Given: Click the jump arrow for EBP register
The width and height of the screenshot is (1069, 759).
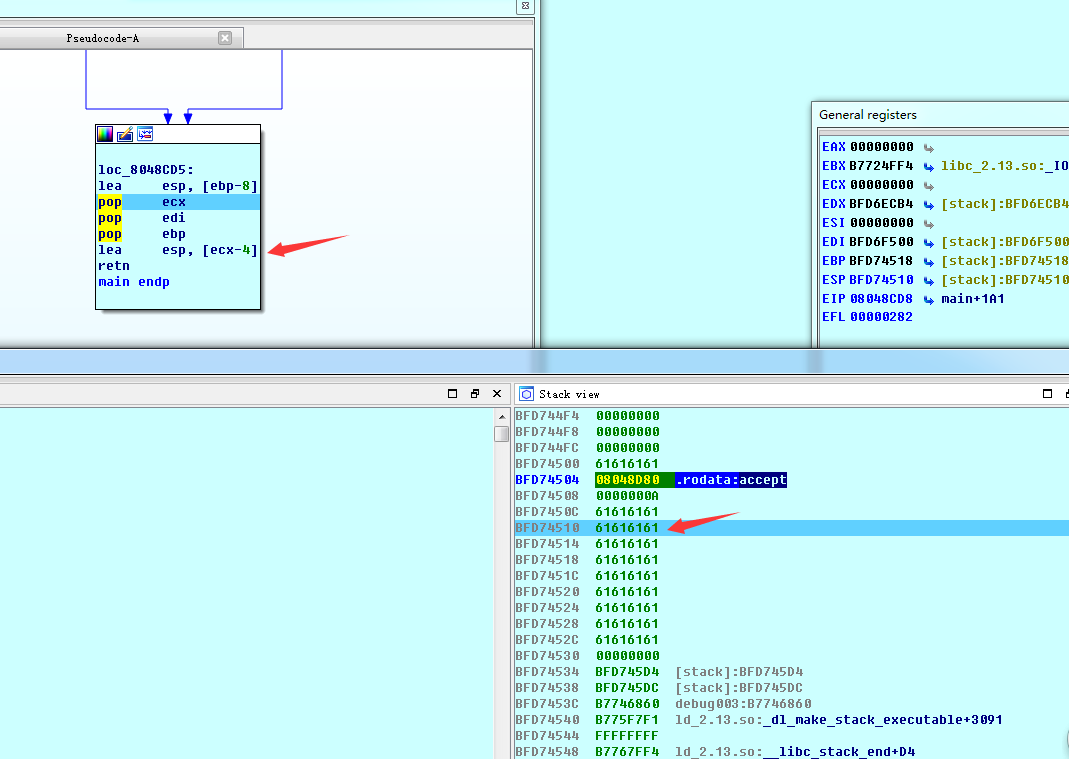Looking at the screenshot, I should [x=929, y=261].
